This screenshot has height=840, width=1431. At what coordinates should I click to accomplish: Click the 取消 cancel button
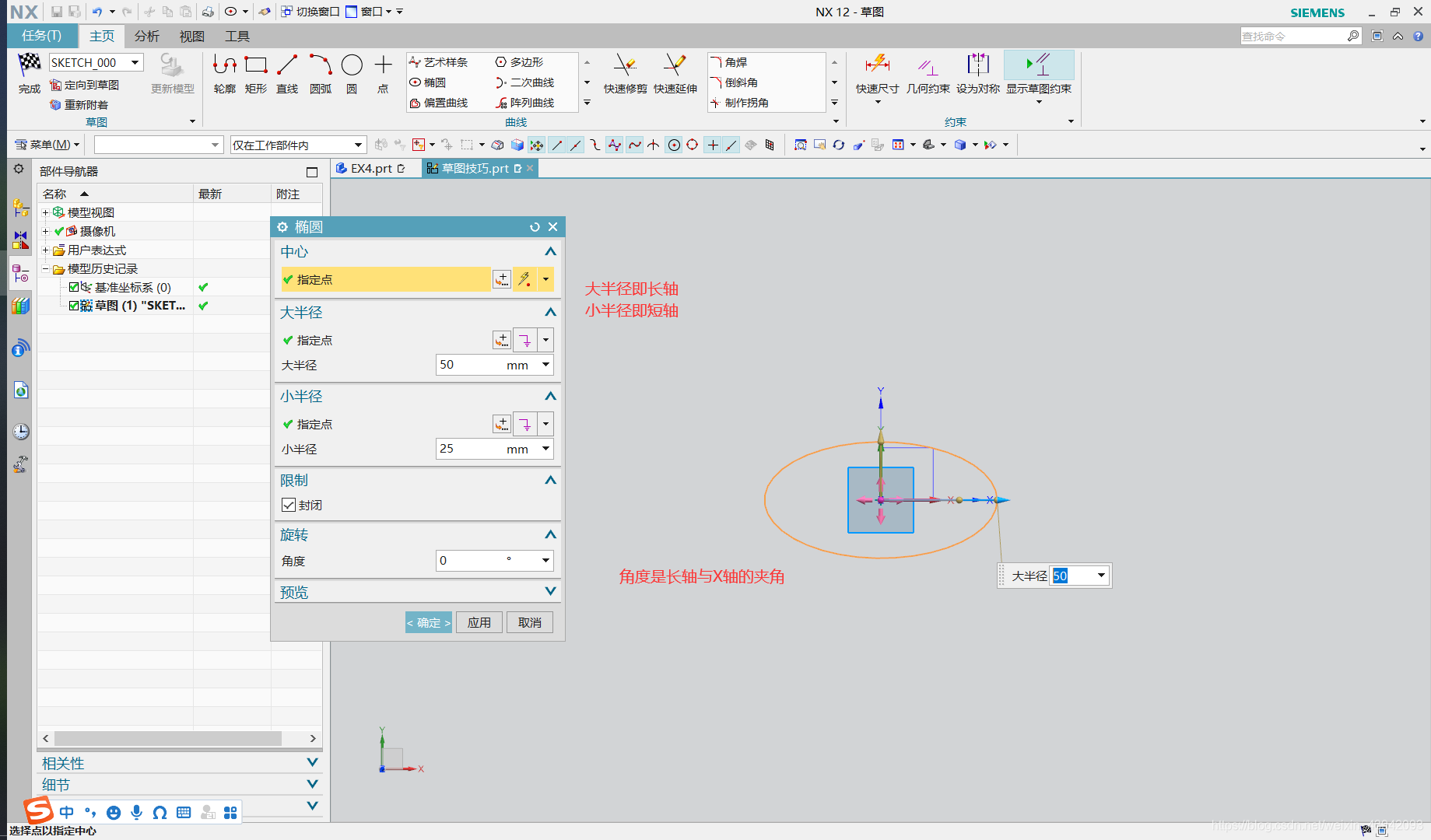530,622
